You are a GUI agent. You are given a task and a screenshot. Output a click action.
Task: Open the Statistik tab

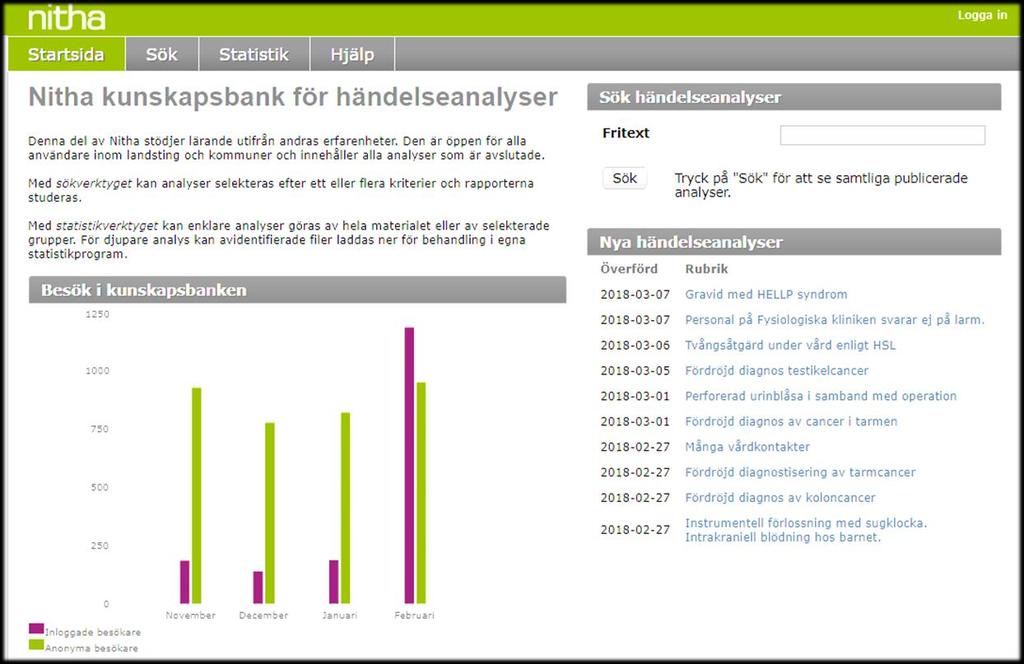coord(254,54)
